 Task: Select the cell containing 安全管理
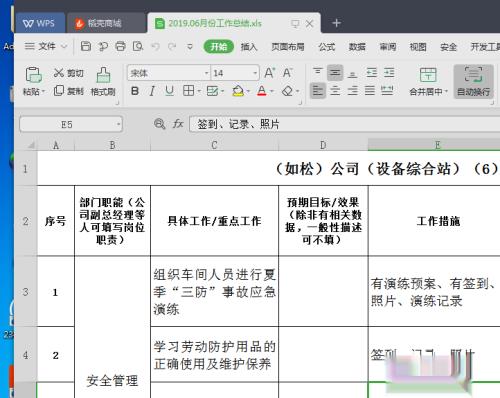pyautogui.click(x=112, y=327)
